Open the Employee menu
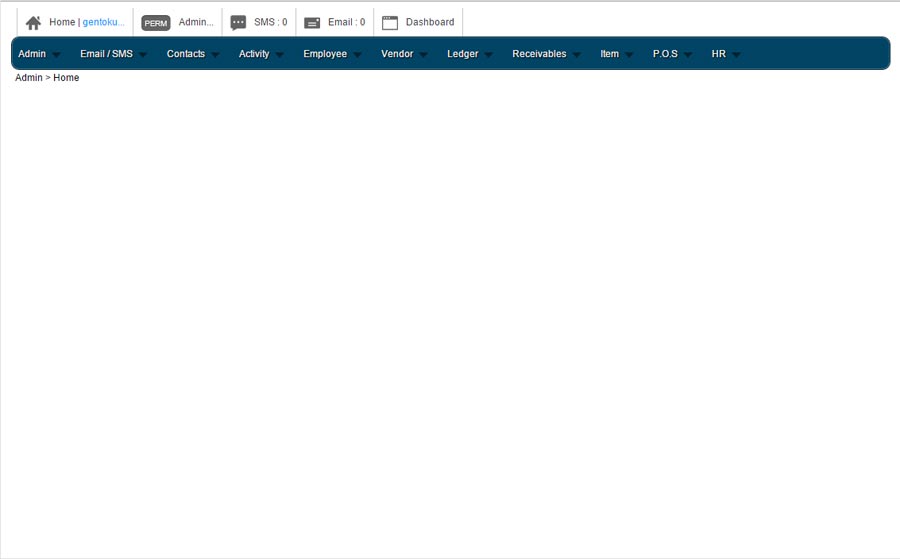This screenshot has height=559, width=900. [325, 53]
